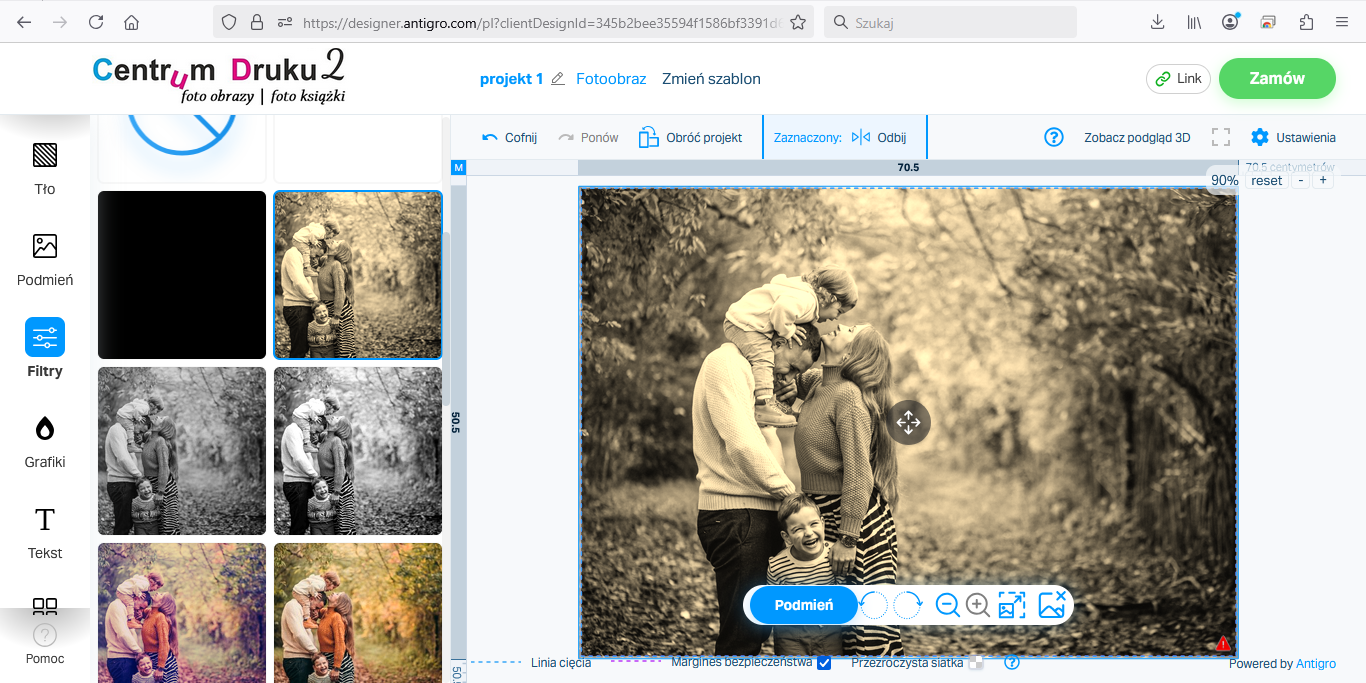This screenshot has width=1366, height=683.
Task: Rename project using pencil icon
Action: pyautogui.click(x=558, y=79)
